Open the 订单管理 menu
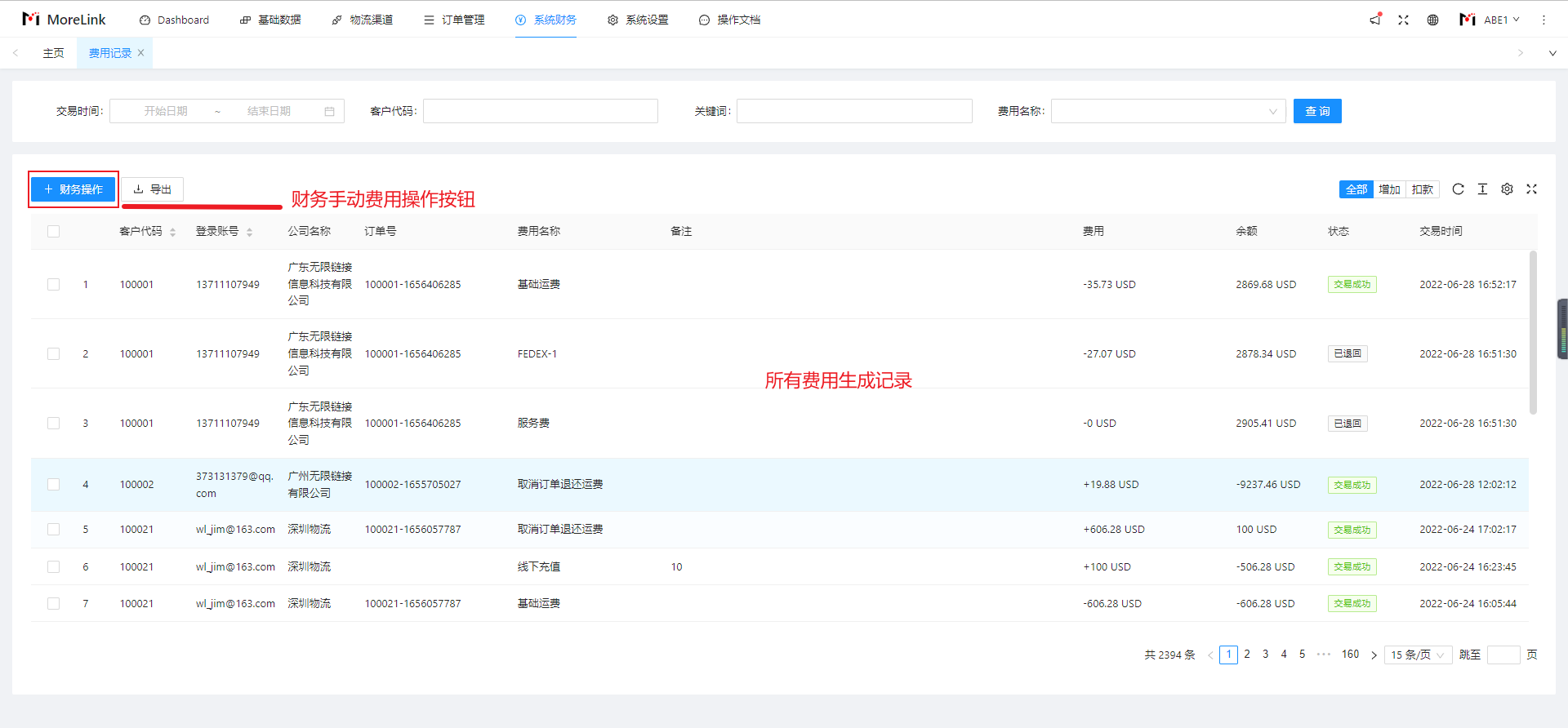 pyautogui.click(x=454, y=20)
